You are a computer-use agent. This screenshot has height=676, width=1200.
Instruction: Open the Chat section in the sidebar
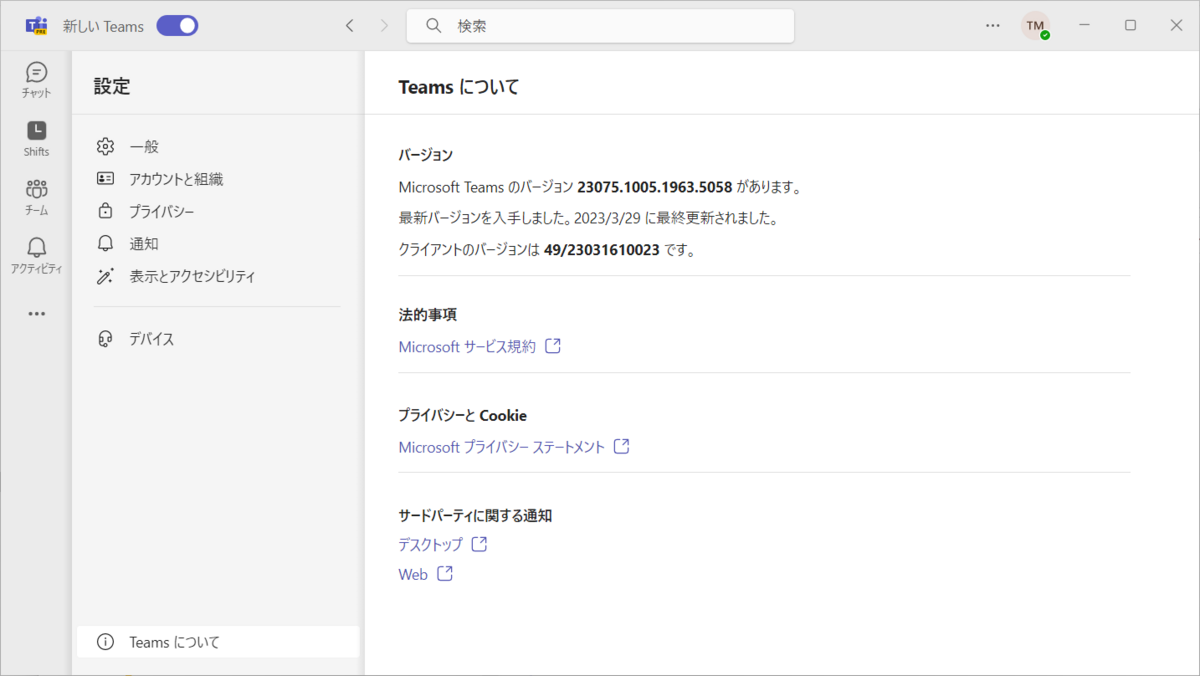tap(37, 80)
